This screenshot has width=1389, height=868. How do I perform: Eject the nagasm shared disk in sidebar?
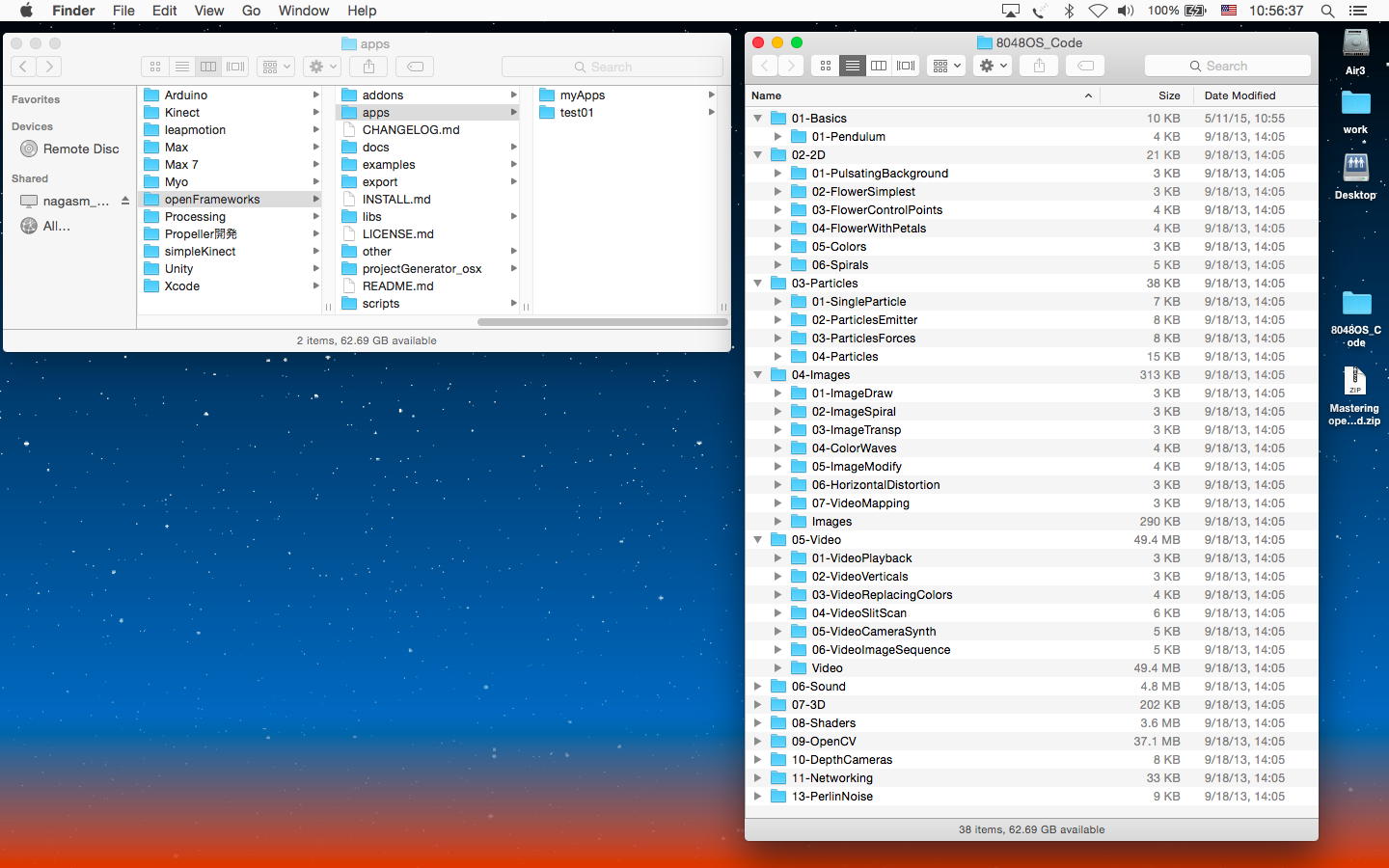(124, 202)
